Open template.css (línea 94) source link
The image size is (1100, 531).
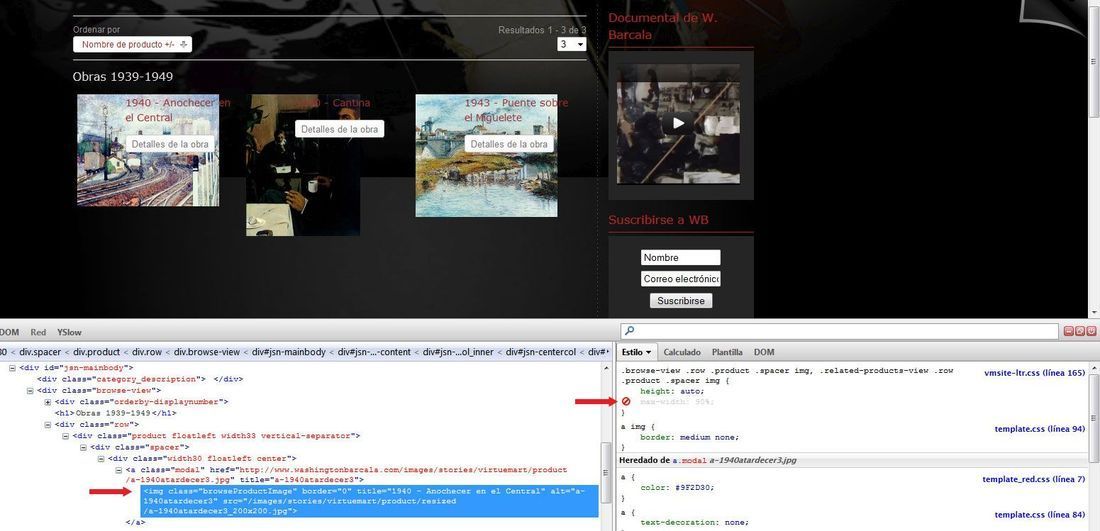pos(1040,429)
